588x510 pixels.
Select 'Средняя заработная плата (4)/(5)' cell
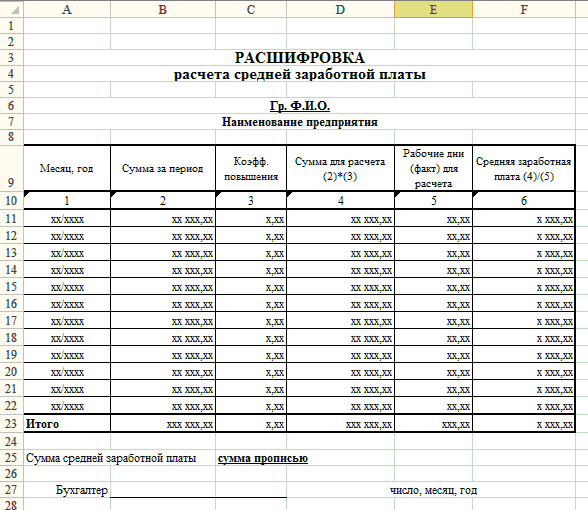click(524, 168)
